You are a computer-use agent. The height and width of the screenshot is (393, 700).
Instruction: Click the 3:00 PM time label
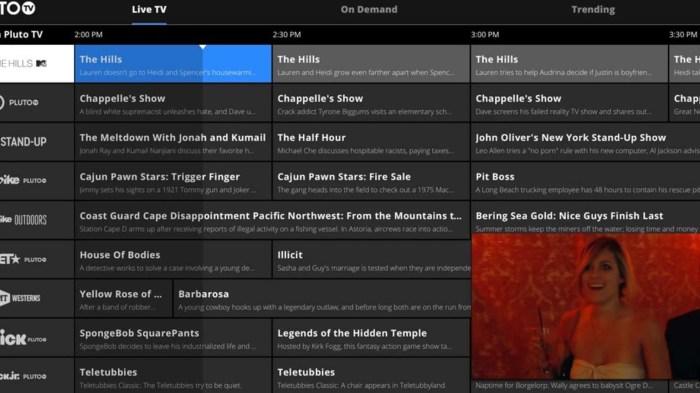click(x=485, y=34)
